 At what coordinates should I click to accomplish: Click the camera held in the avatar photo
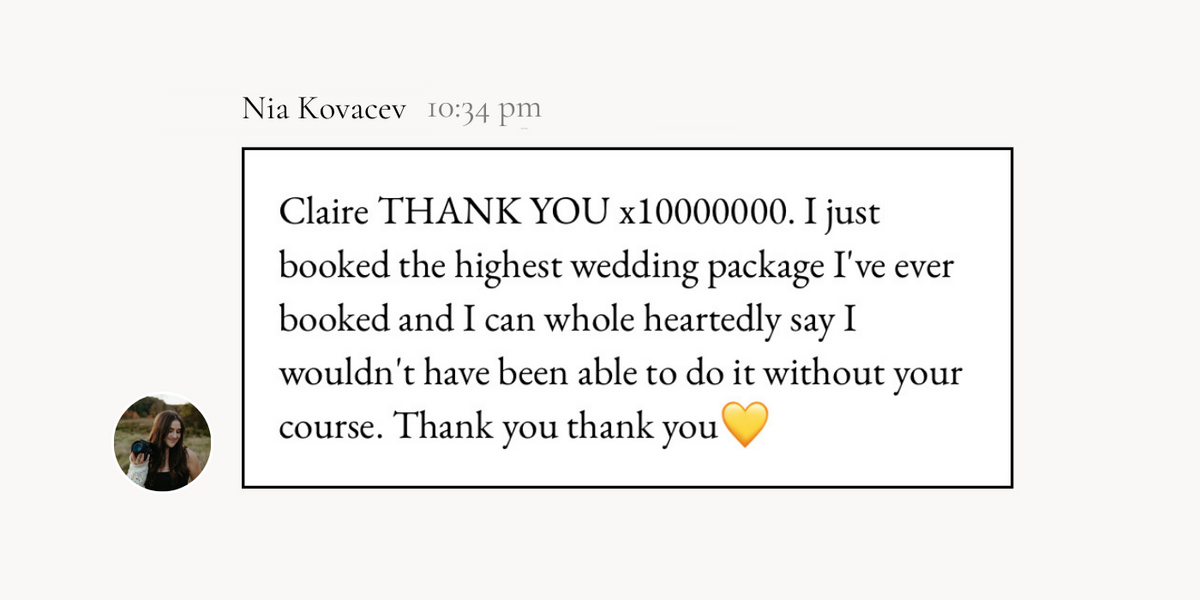142,449
